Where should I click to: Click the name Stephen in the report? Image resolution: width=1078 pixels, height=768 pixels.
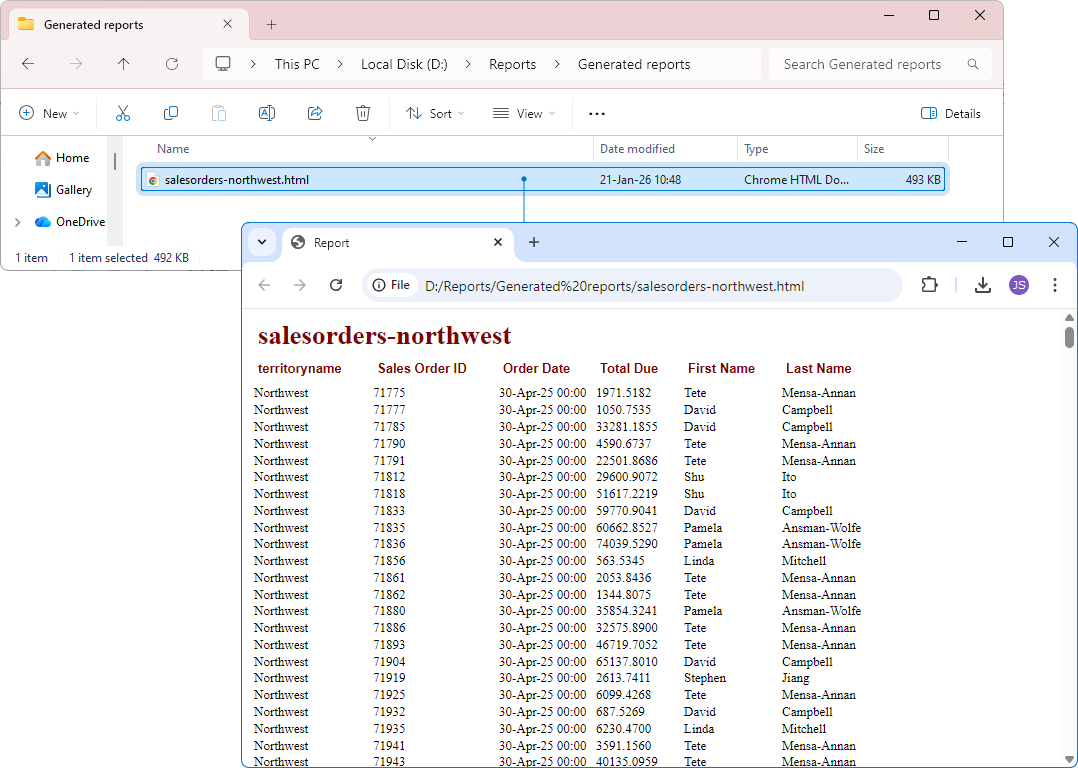705,678
